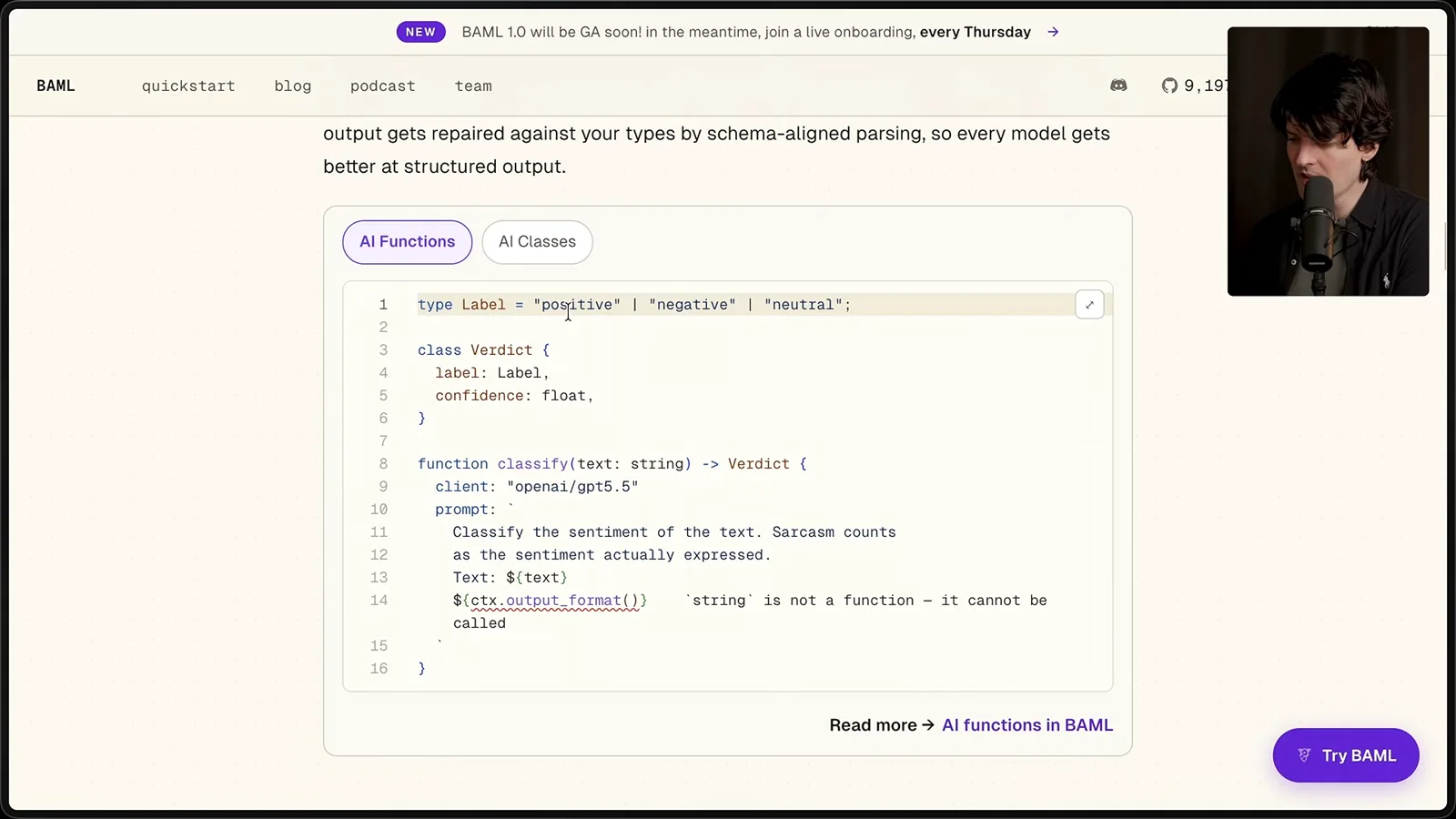Open the team nav item
Screen dimensions: 1456x819
[x=473, y=86]
